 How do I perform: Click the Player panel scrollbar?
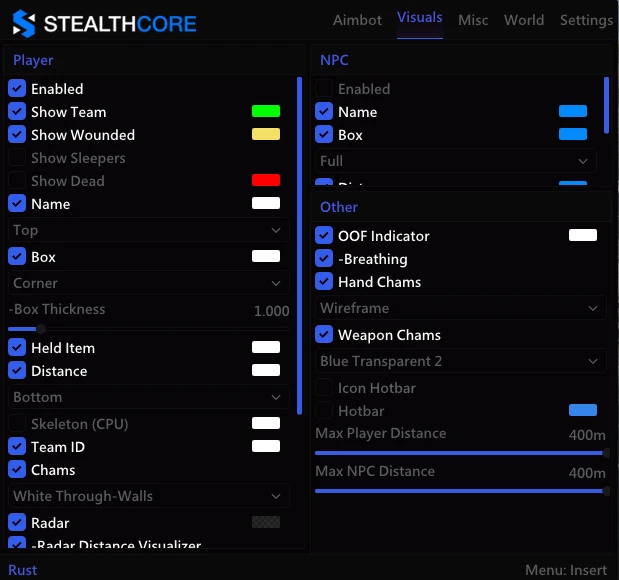(299, 246)
